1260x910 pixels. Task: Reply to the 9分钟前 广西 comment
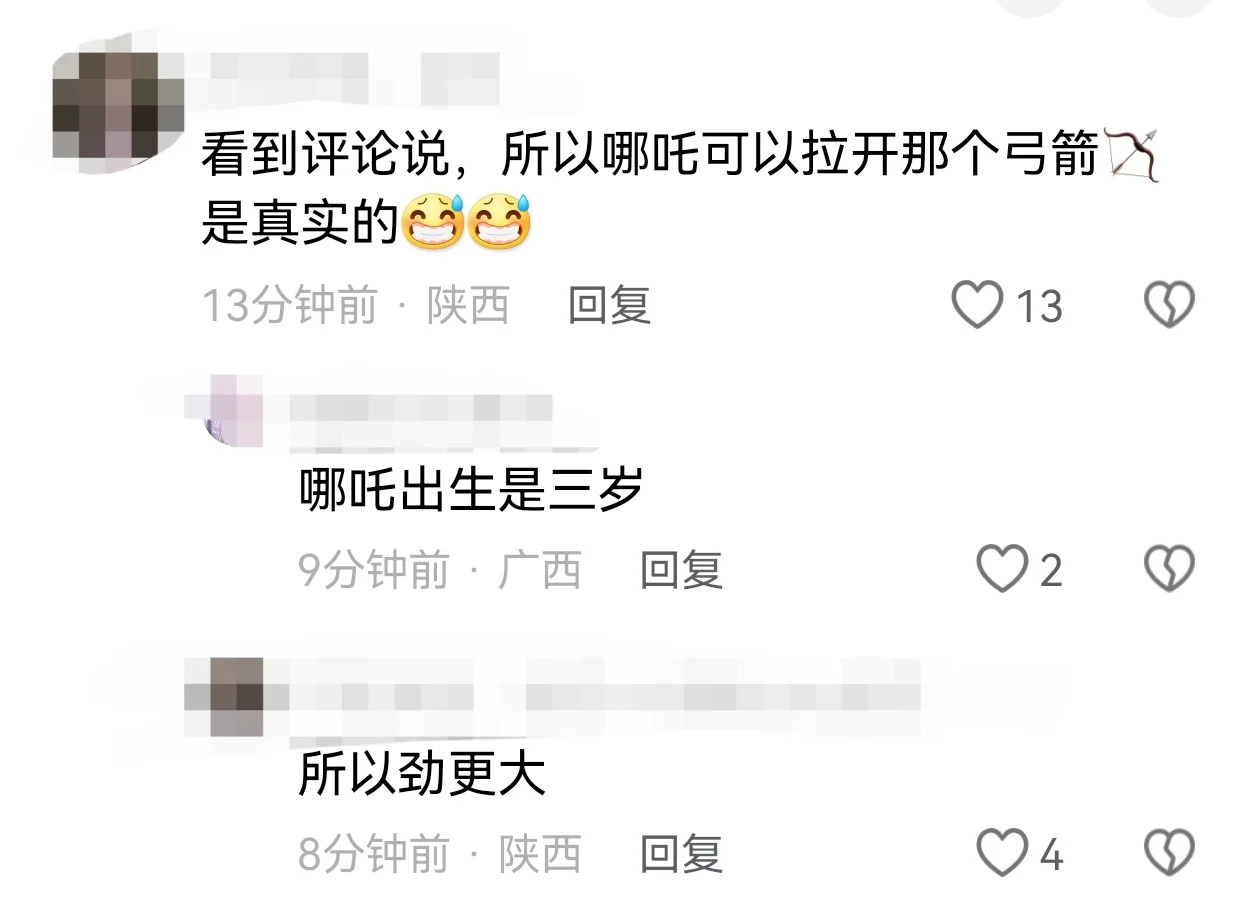pos(681,570)
